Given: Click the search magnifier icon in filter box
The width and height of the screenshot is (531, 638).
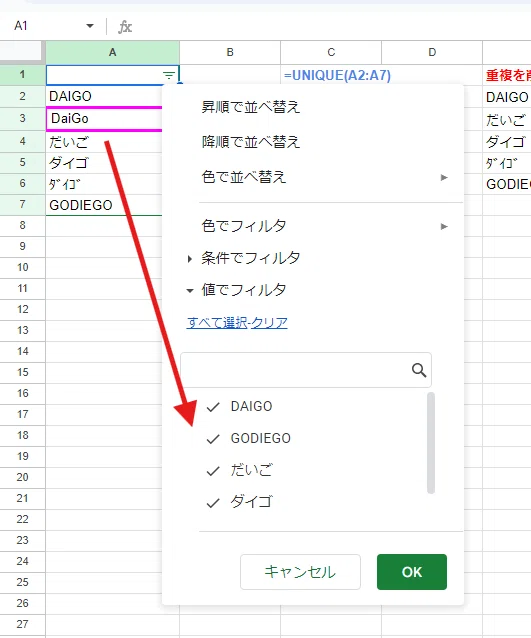Looking at the screenshot, I should click(x=419, y=370).
